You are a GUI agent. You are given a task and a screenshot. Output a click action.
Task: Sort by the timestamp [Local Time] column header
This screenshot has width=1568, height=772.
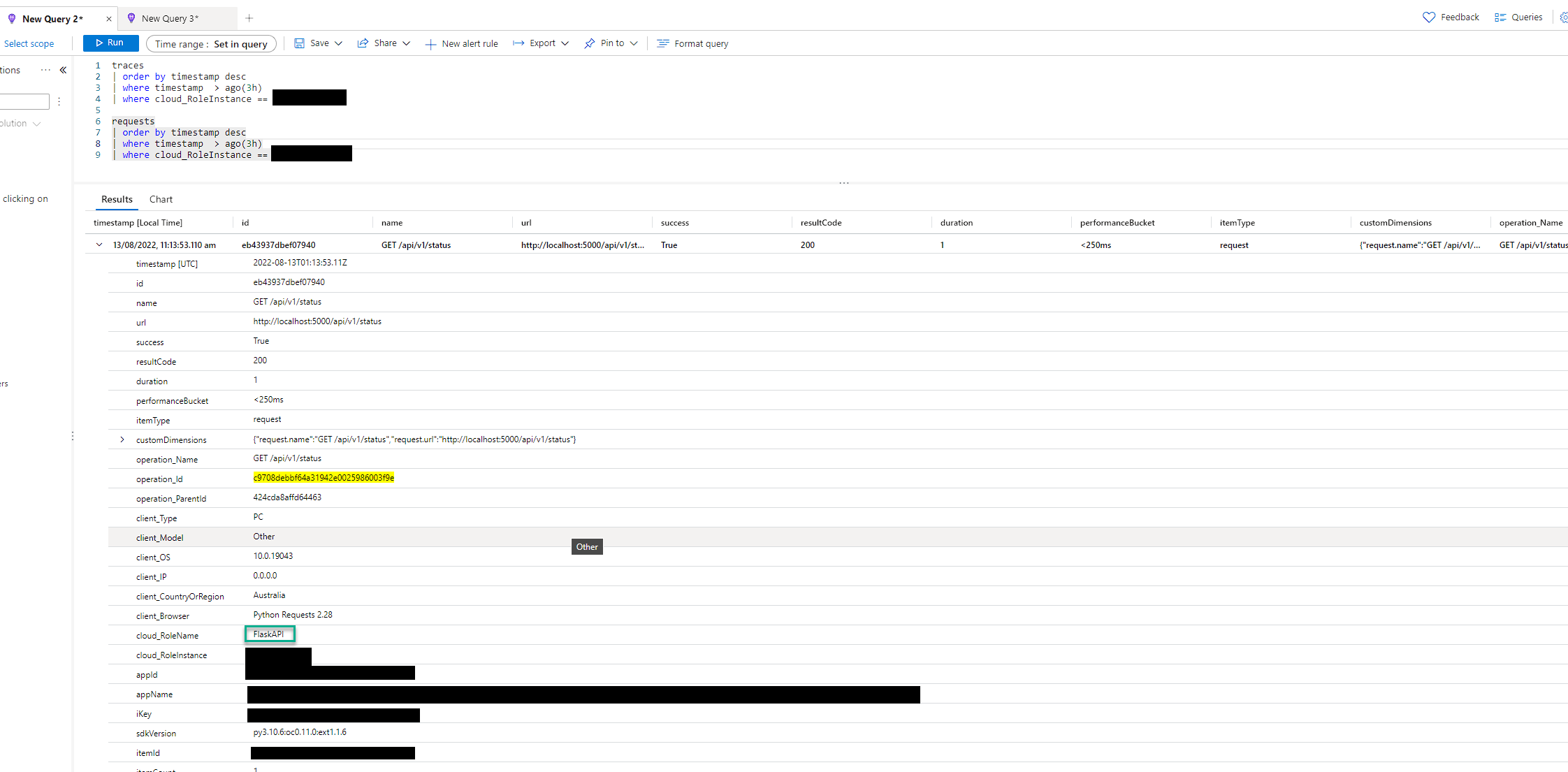pos(138,223)
